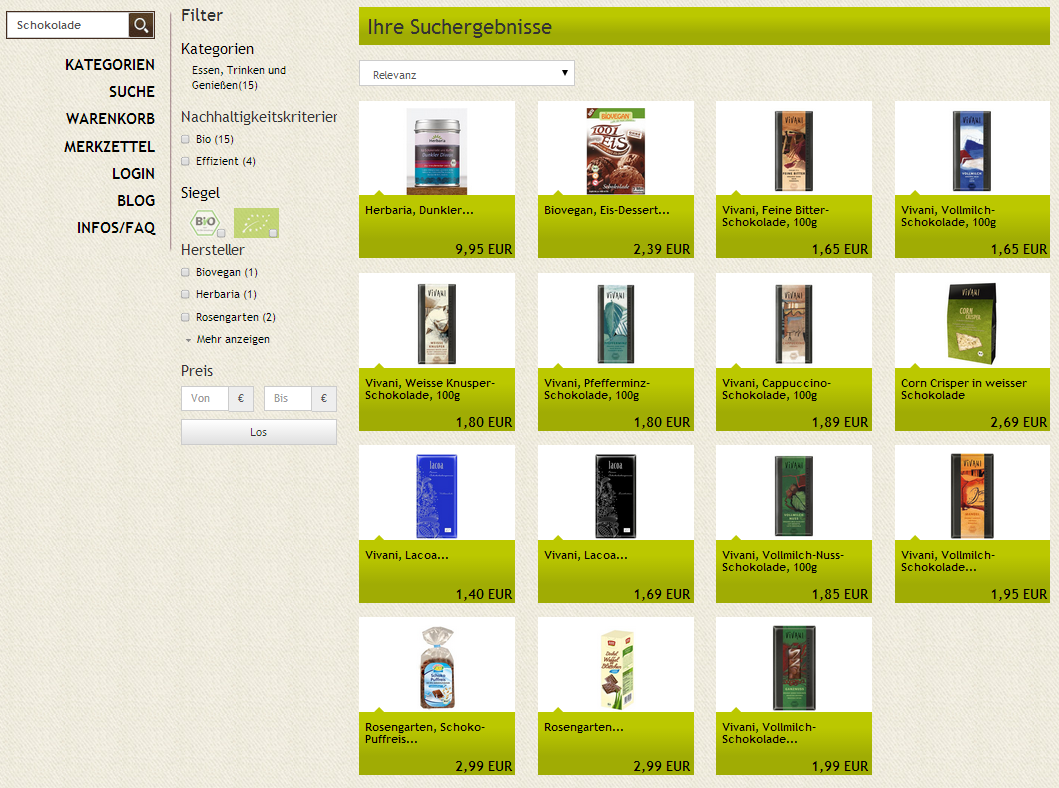
Task: Tick the Effizient (4) checkbox
Action: point(185,161)
